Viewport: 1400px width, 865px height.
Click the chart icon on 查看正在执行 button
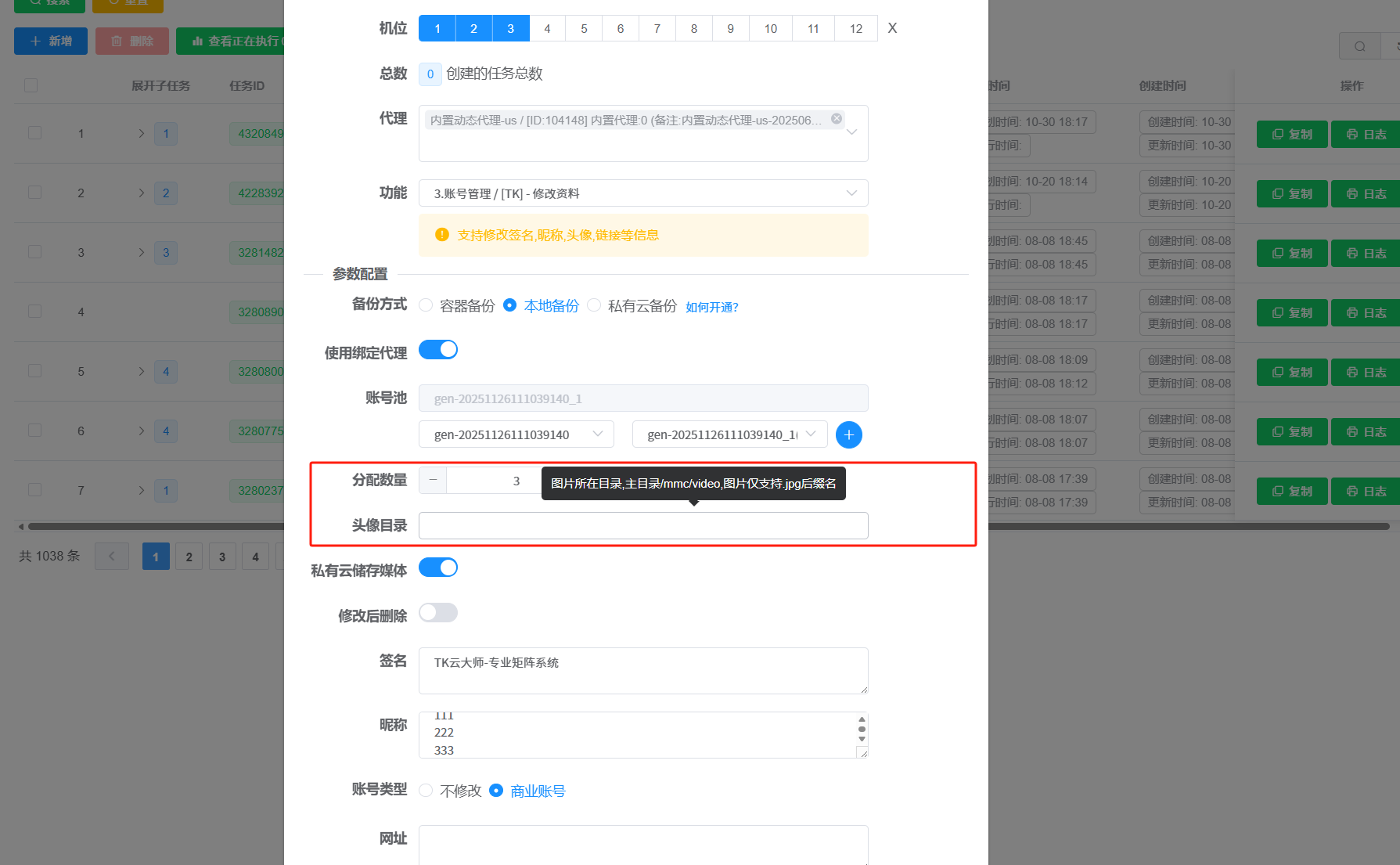pos(196,41)
